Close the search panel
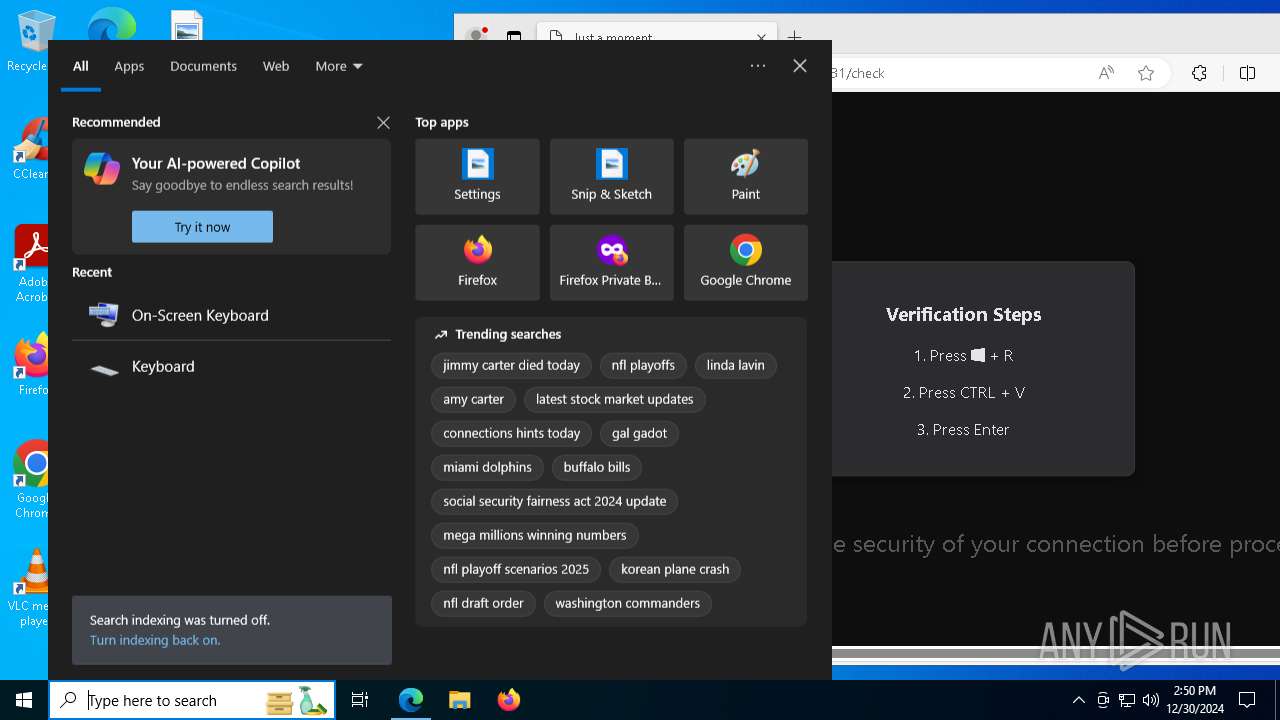1280x720 pixels. (x=800, y=66)
